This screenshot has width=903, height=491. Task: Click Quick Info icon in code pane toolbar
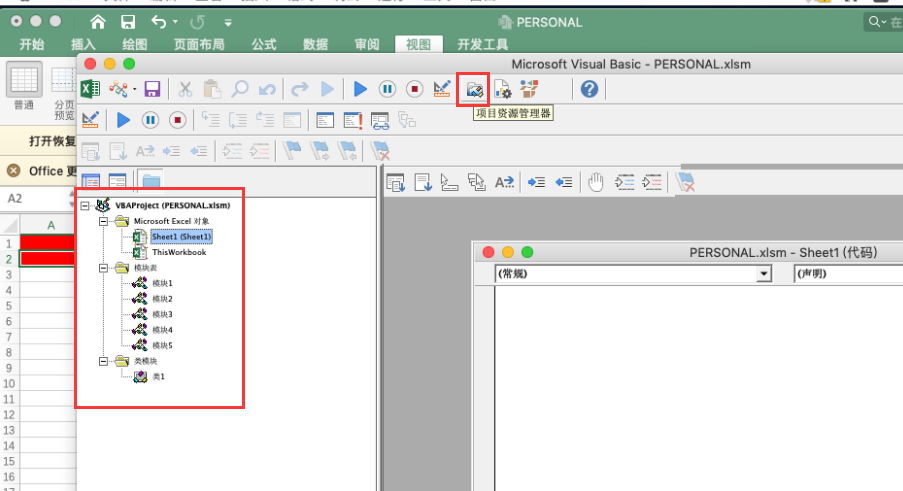pos(449,182)
